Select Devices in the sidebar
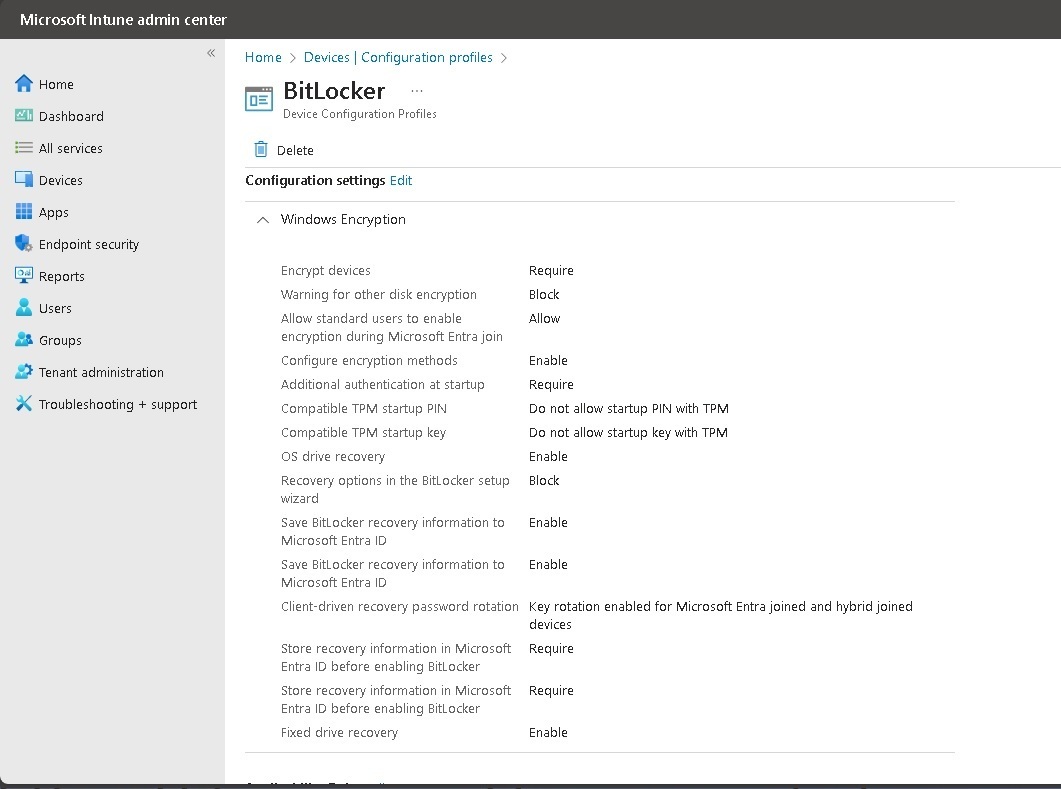 coord(60,180)
